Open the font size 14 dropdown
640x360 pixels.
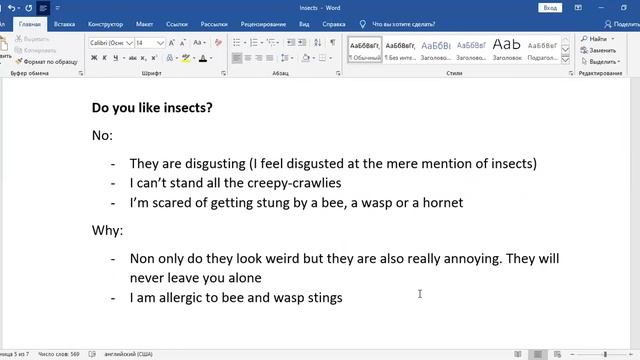coord(160,43)
